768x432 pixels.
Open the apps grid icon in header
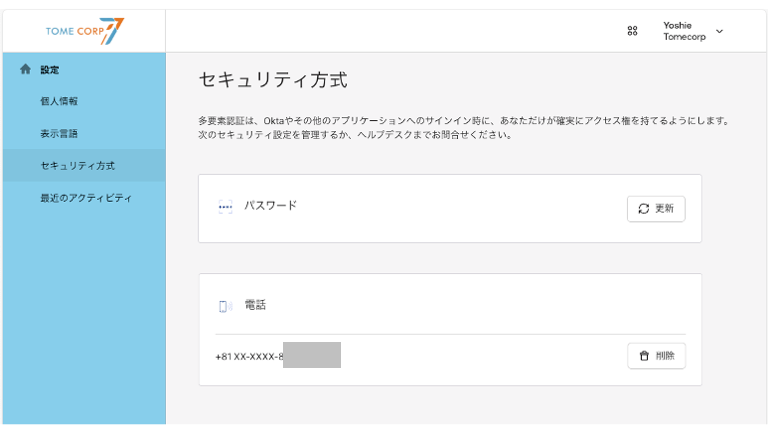click(x=632, y=31)
